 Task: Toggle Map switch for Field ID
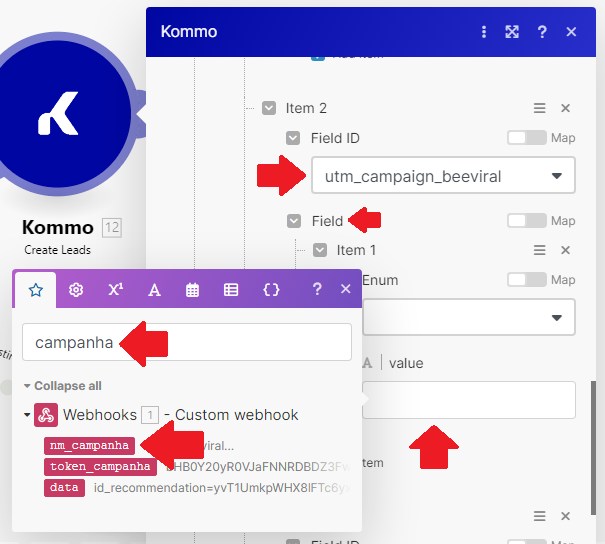point(527,138)
